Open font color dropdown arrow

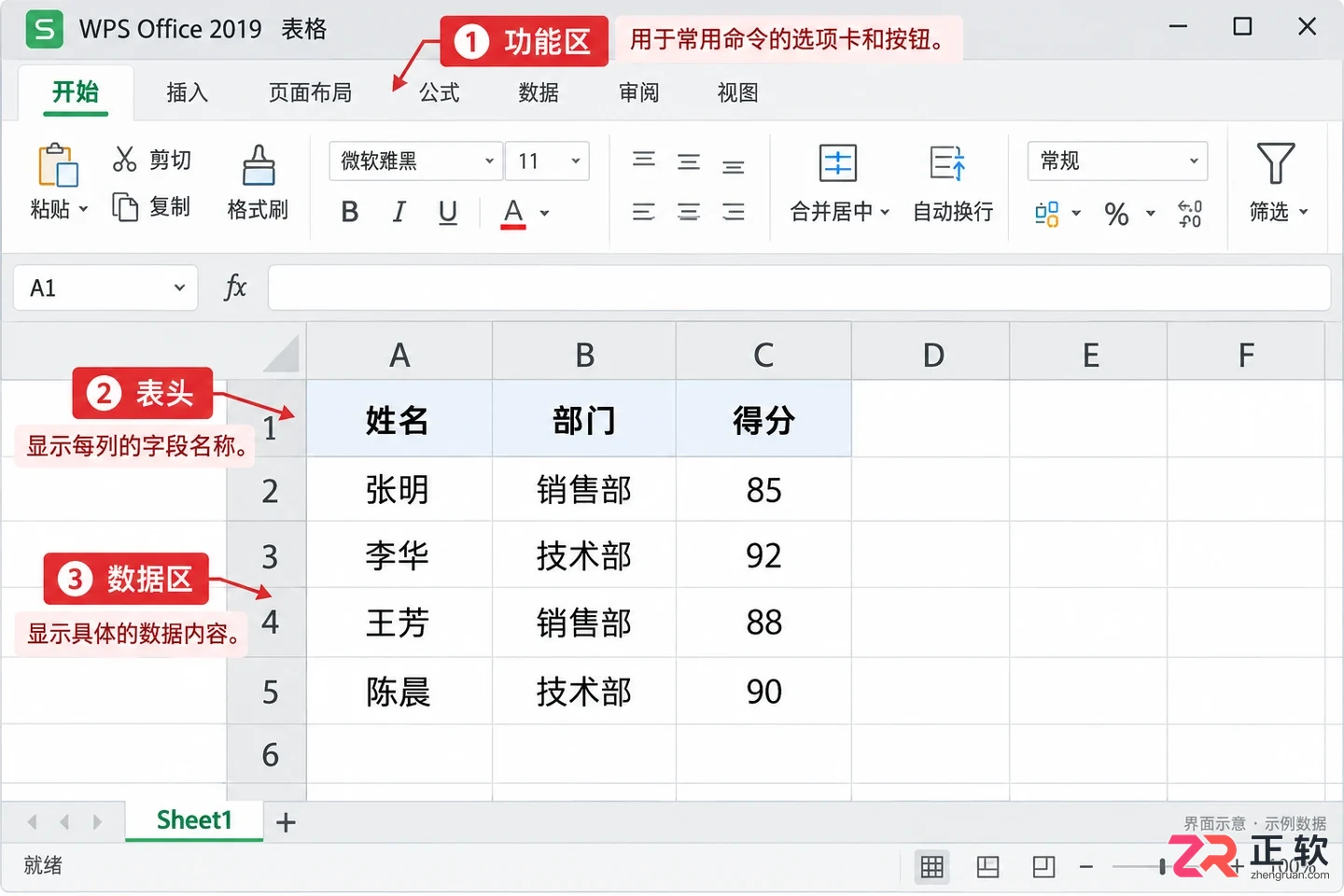click(x=545, y=214)
